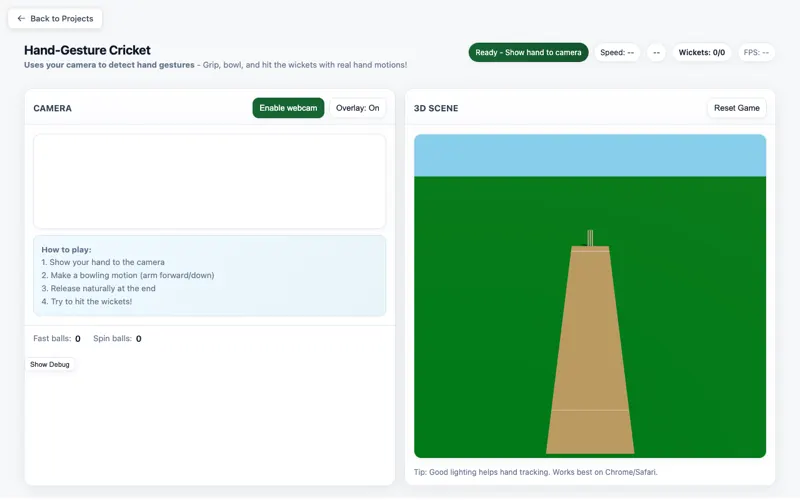Toggle the Overlay: On switch
This screenshot has width=800, height=500.
pyautogui.click(x=357, y=108)
